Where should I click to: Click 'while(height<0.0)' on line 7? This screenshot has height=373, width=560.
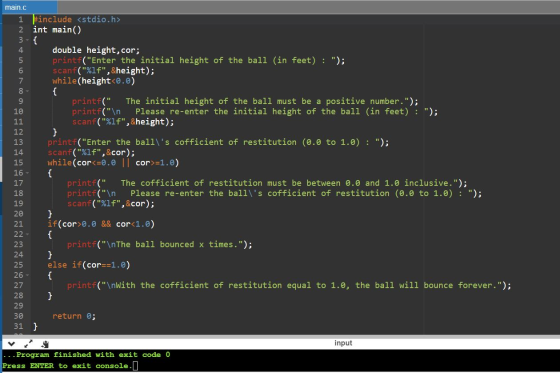[x=94, y=81]
